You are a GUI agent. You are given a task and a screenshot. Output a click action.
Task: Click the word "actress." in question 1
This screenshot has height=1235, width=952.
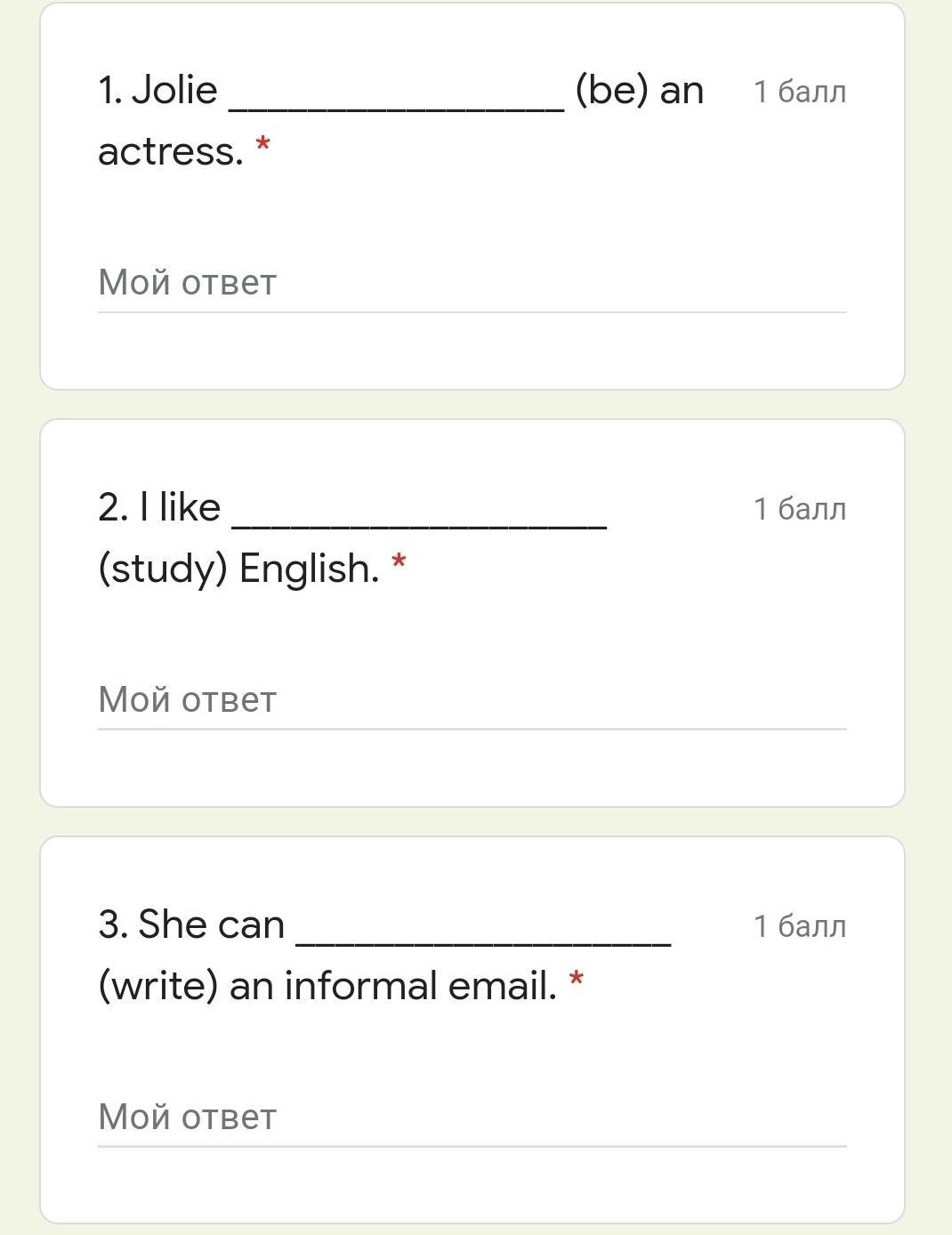coord(170,152)
